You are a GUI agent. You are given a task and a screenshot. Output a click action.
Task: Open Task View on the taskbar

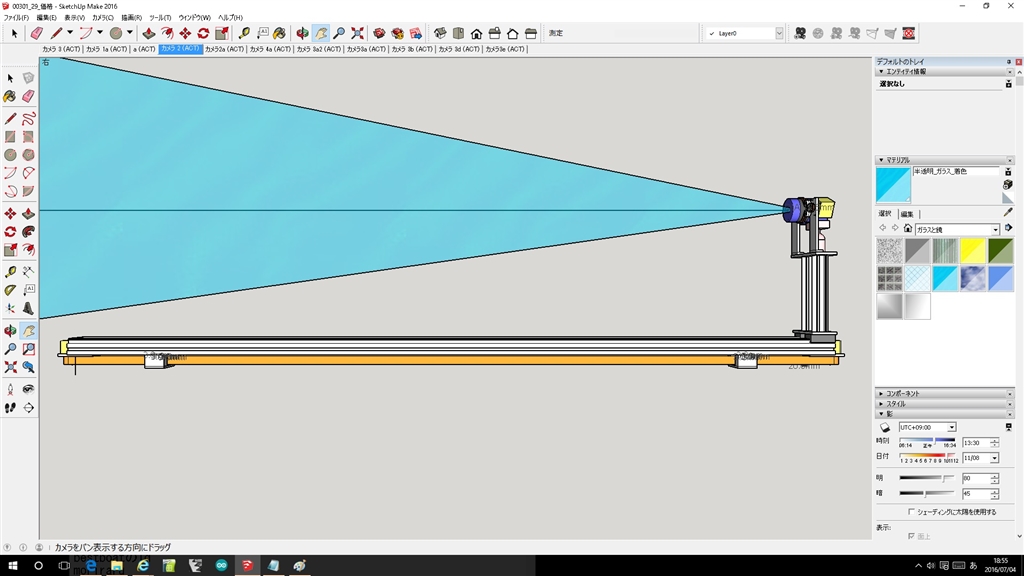64,566
